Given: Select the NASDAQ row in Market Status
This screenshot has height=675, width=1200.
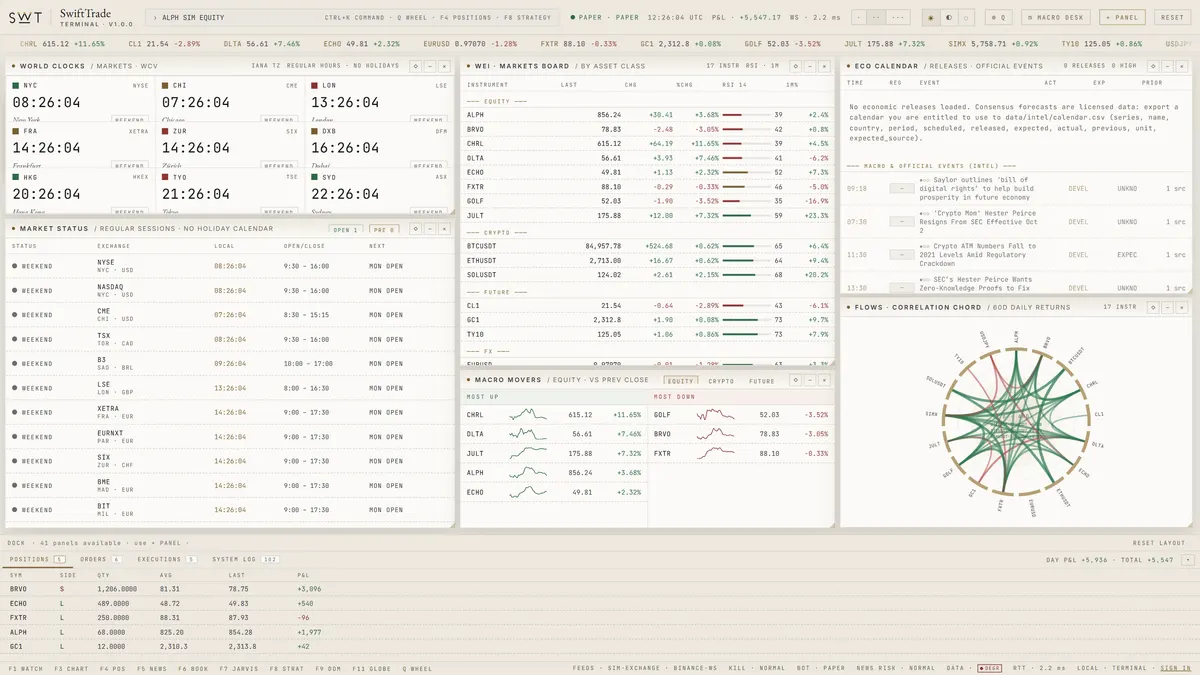Looking at the screenshot, I should [x=229, y=291].
